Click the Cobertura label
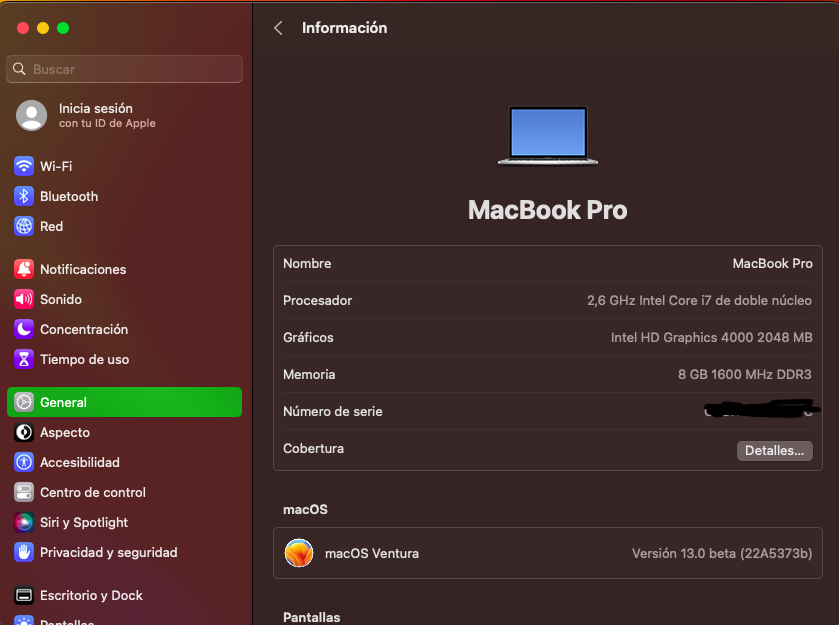 coord(314,448)
